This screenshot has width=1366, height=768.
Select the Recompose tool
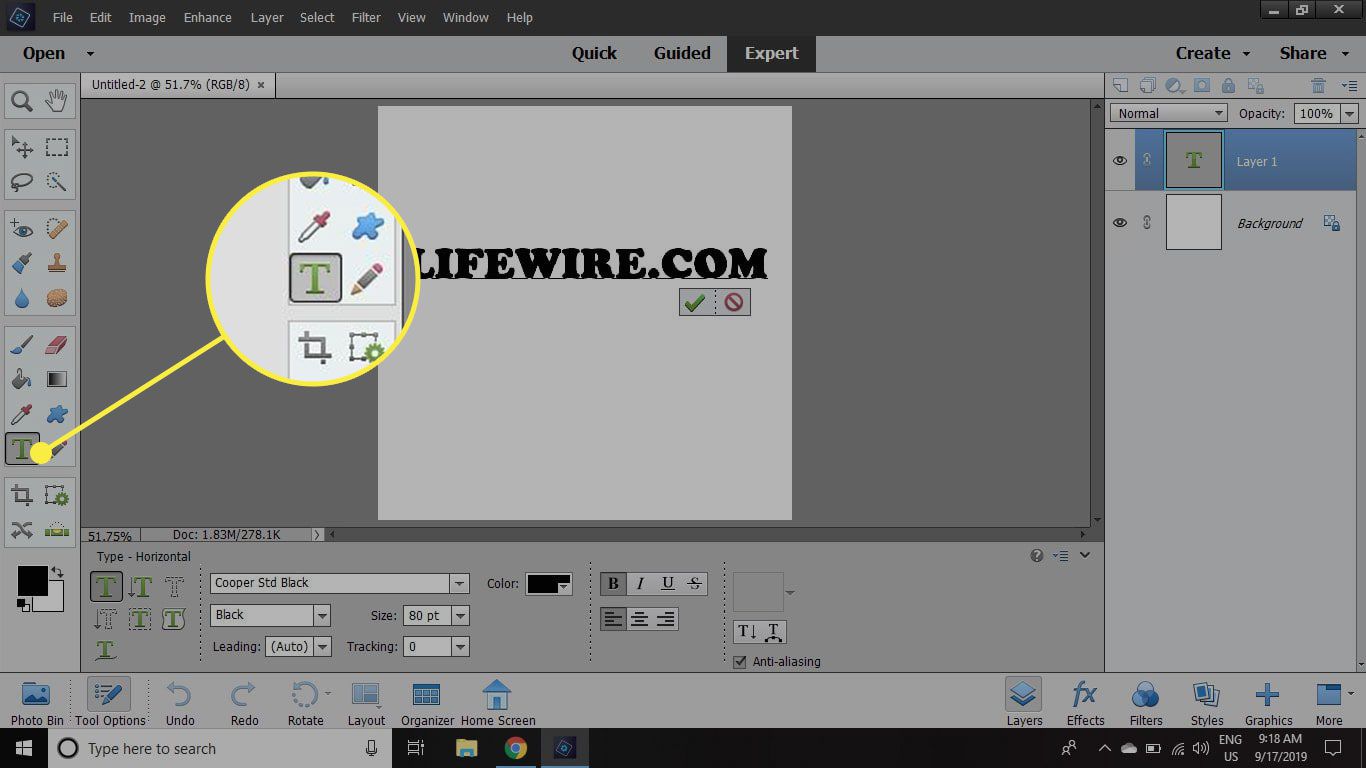coord(57,496)
